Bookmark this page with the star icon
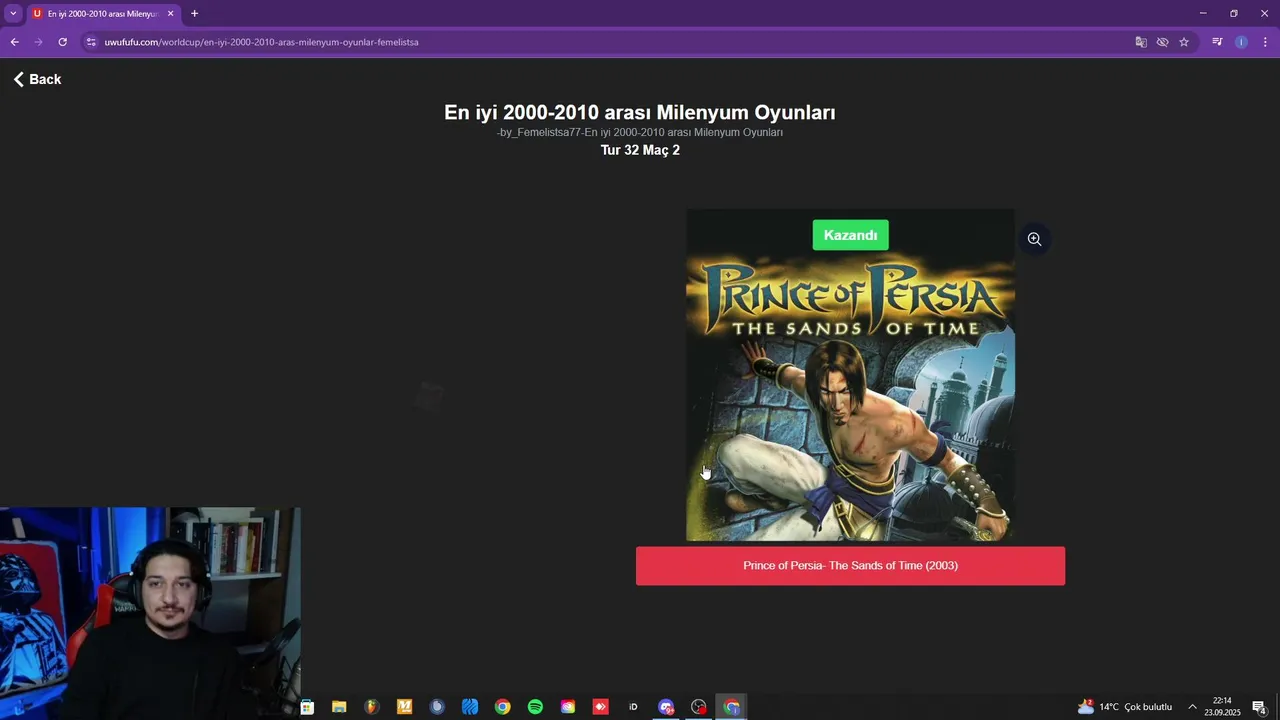The height and width of the screenshot is (720, 1280). pos(1184,42)
